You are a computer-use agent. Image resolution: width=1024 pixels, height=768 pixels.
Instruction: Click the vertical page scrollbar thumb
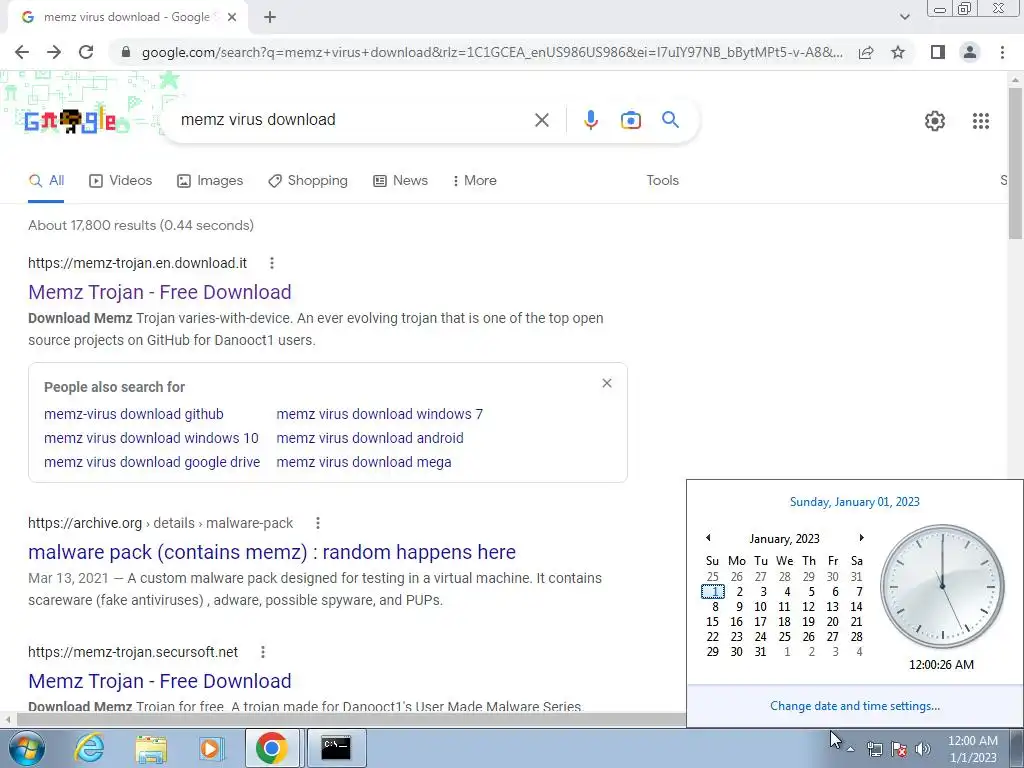1016,163
